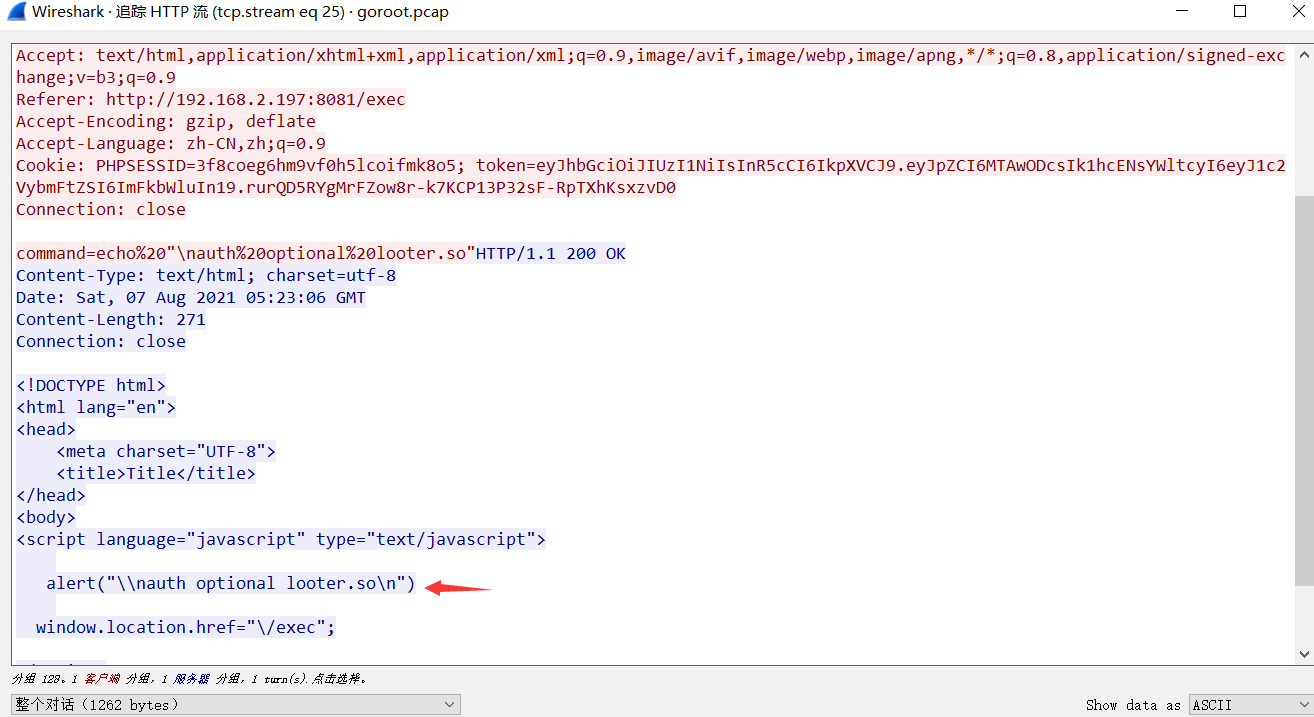The width and height of the screenshot is (1314, 717).
Task: Click the command=echo POST body text
Action: click(246, 253)
